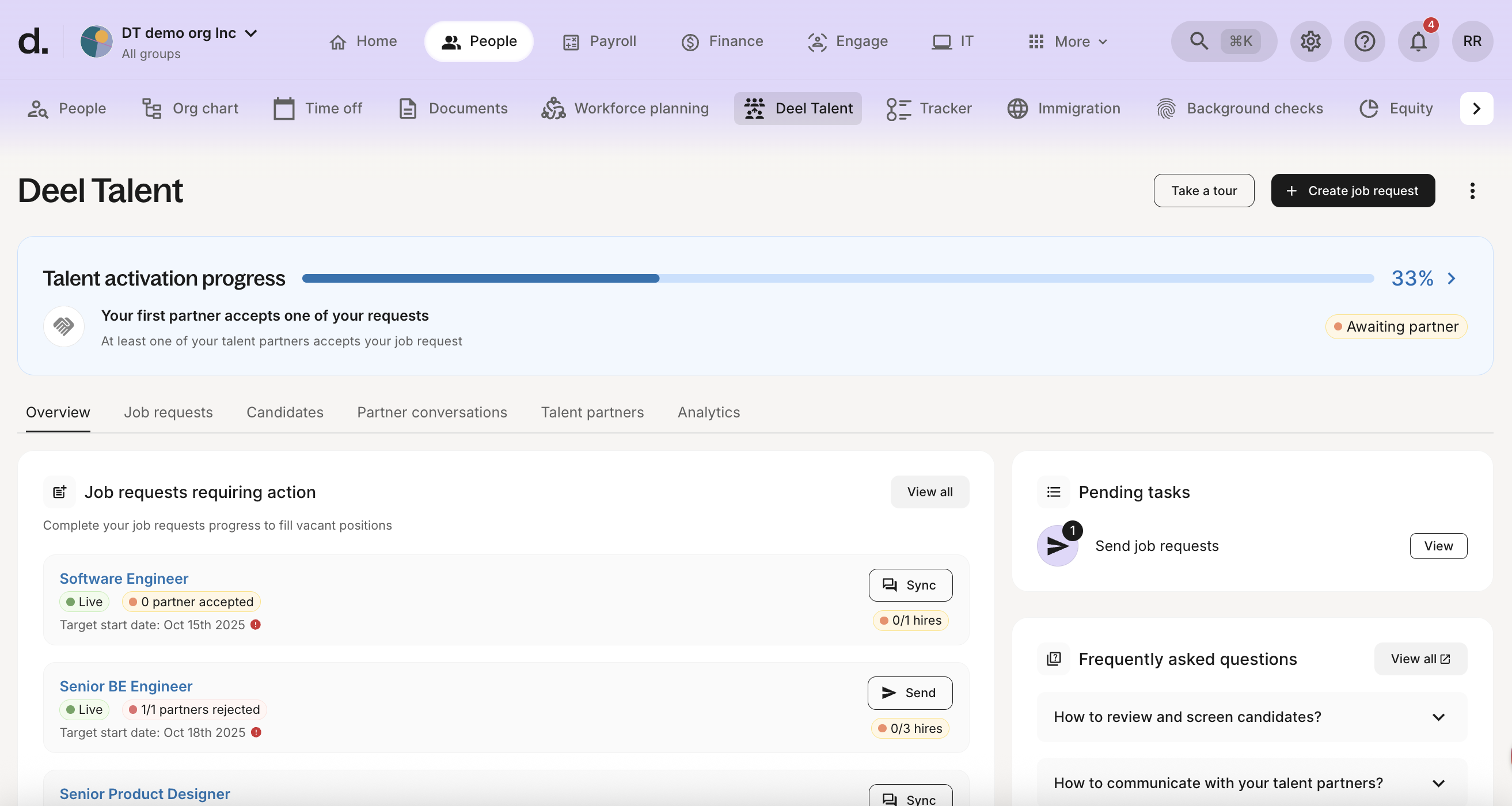Select the Immigration globe icon

tap(1018, 108)
